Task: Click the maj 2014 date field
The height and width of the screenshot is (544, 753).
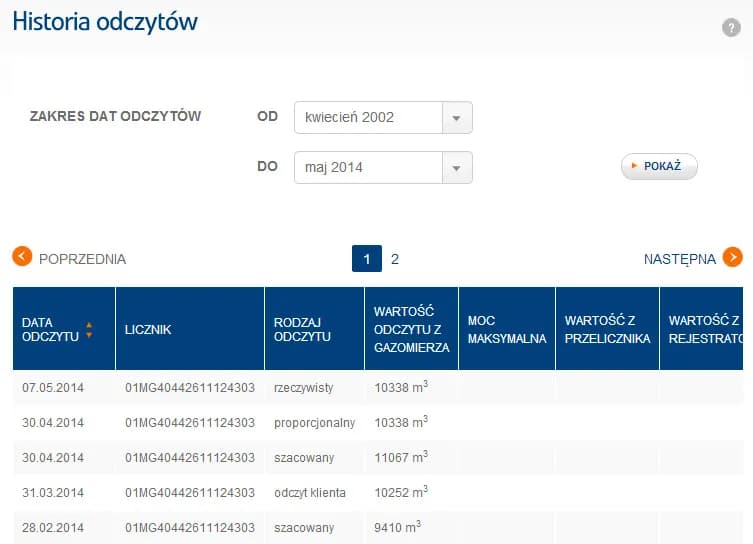Action: (x=368, y=167)
